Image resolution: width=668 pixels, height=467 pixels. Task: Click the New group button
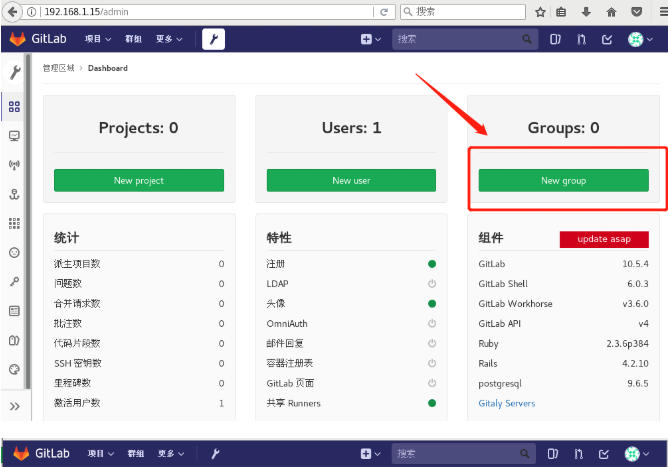pyautogui.click(x=564, y=180)
